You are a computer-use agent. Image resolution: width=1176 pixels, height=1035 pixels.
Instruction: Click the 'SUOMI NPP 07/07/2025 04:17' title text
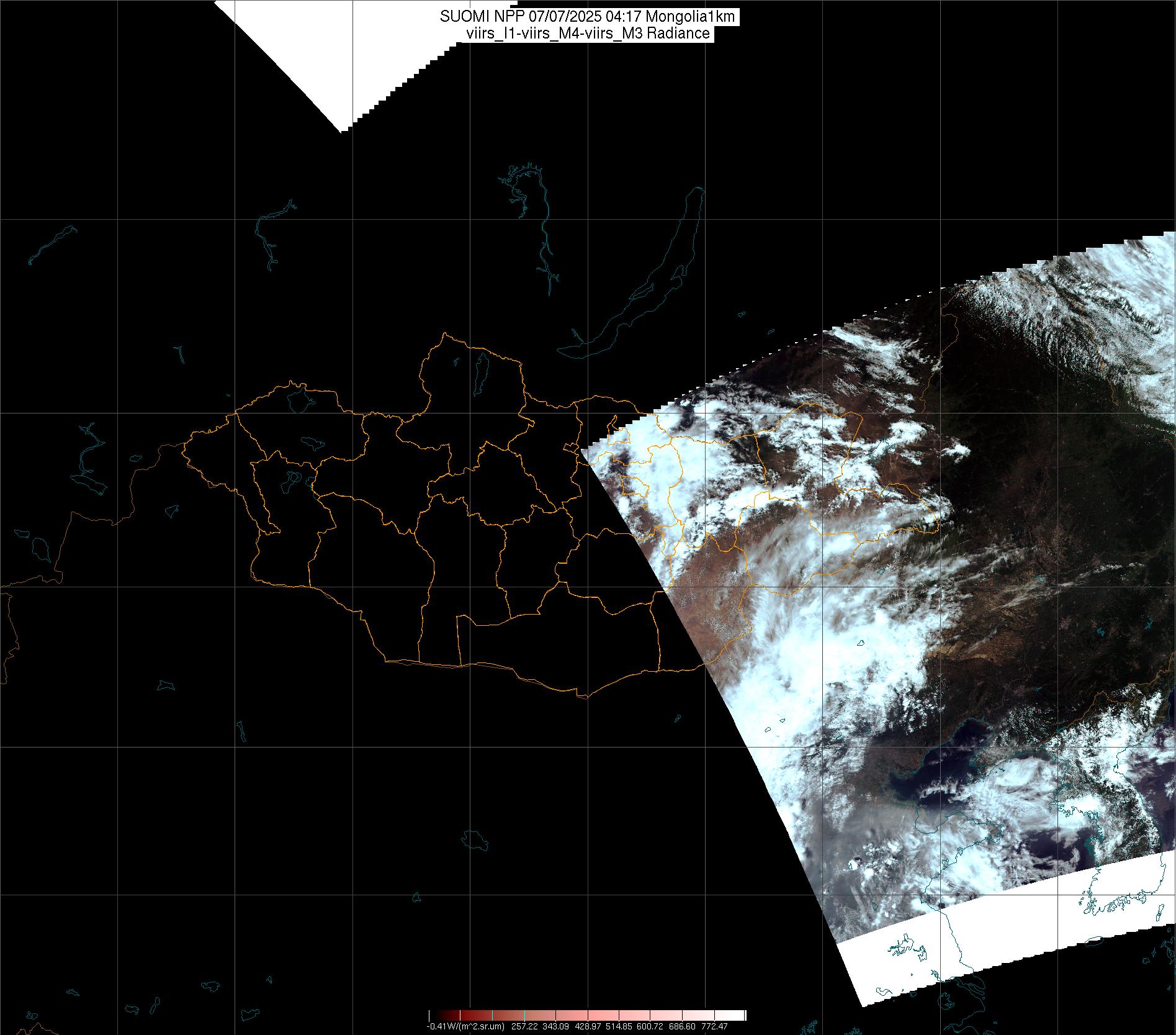pyautogui.click(x=539, y=17)
